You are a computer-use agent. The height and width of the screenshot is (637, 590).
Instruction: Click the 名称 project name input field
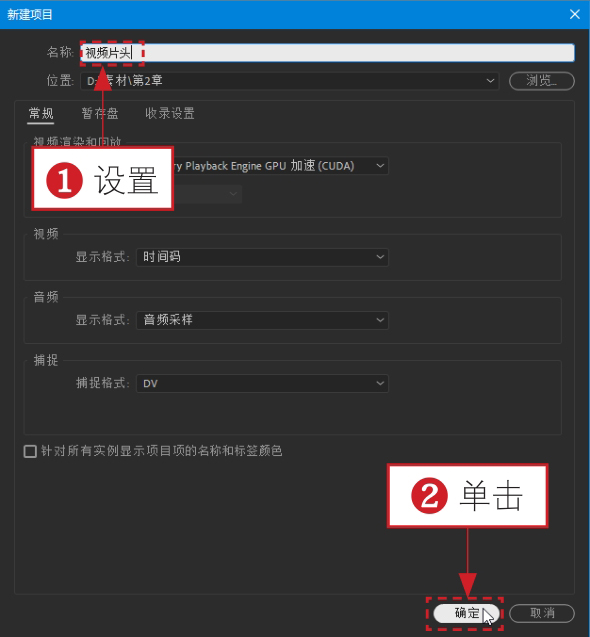pyautogui.click(x=328, y=53)
